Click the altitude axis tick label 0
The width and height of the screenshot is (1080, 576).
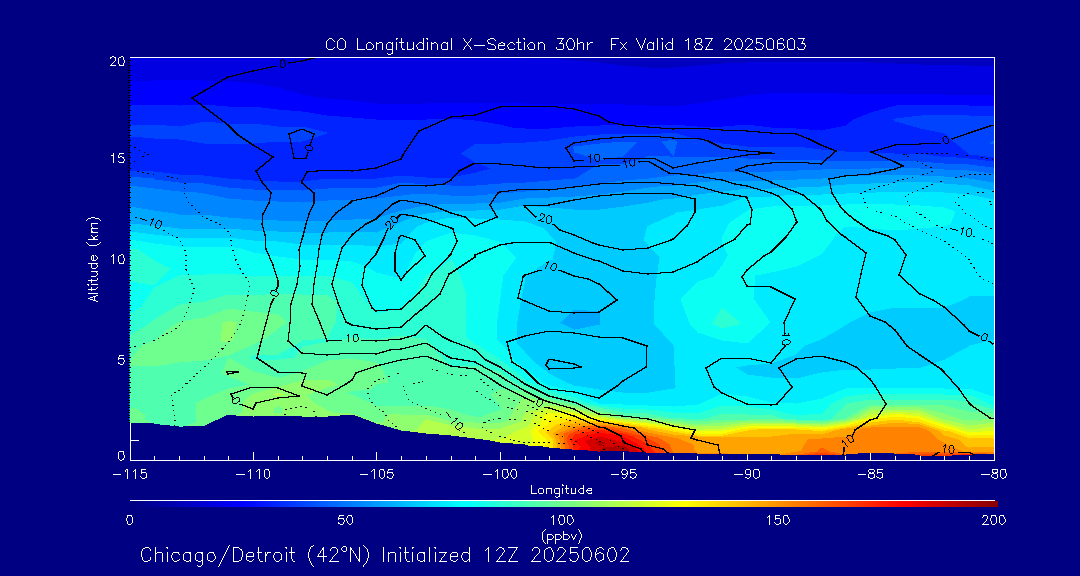pos(121,455)
